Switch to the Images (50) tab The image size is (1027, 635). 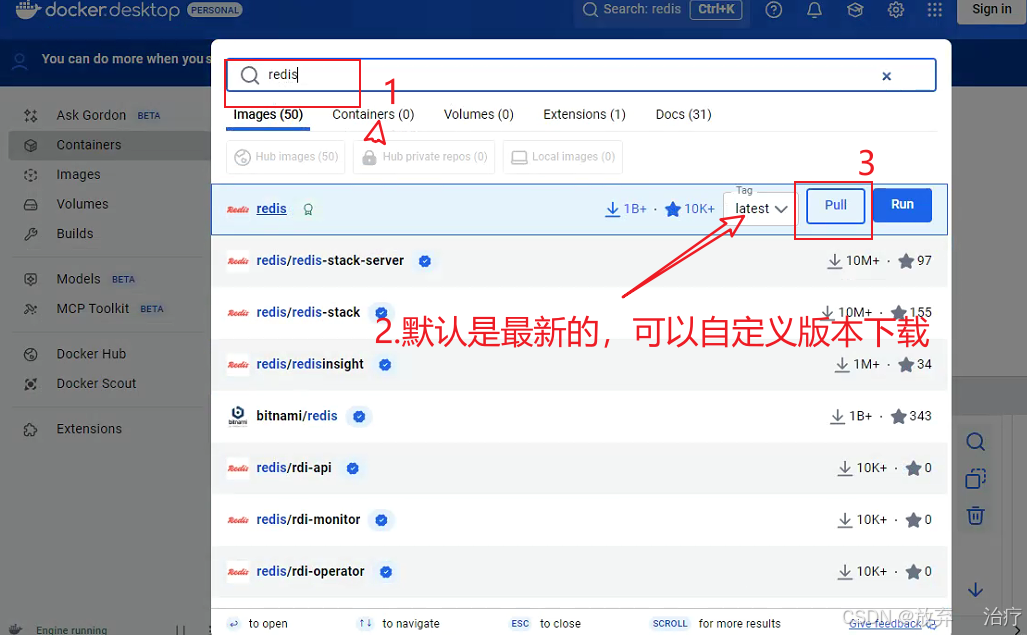[x=268, y=115]
